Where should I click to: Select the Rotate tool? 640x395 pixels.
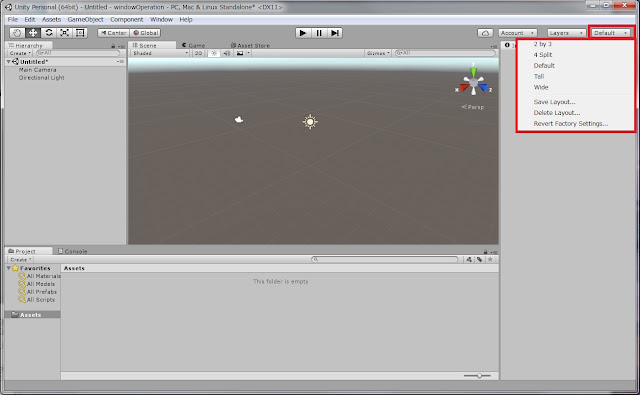[x=49, y=33]
